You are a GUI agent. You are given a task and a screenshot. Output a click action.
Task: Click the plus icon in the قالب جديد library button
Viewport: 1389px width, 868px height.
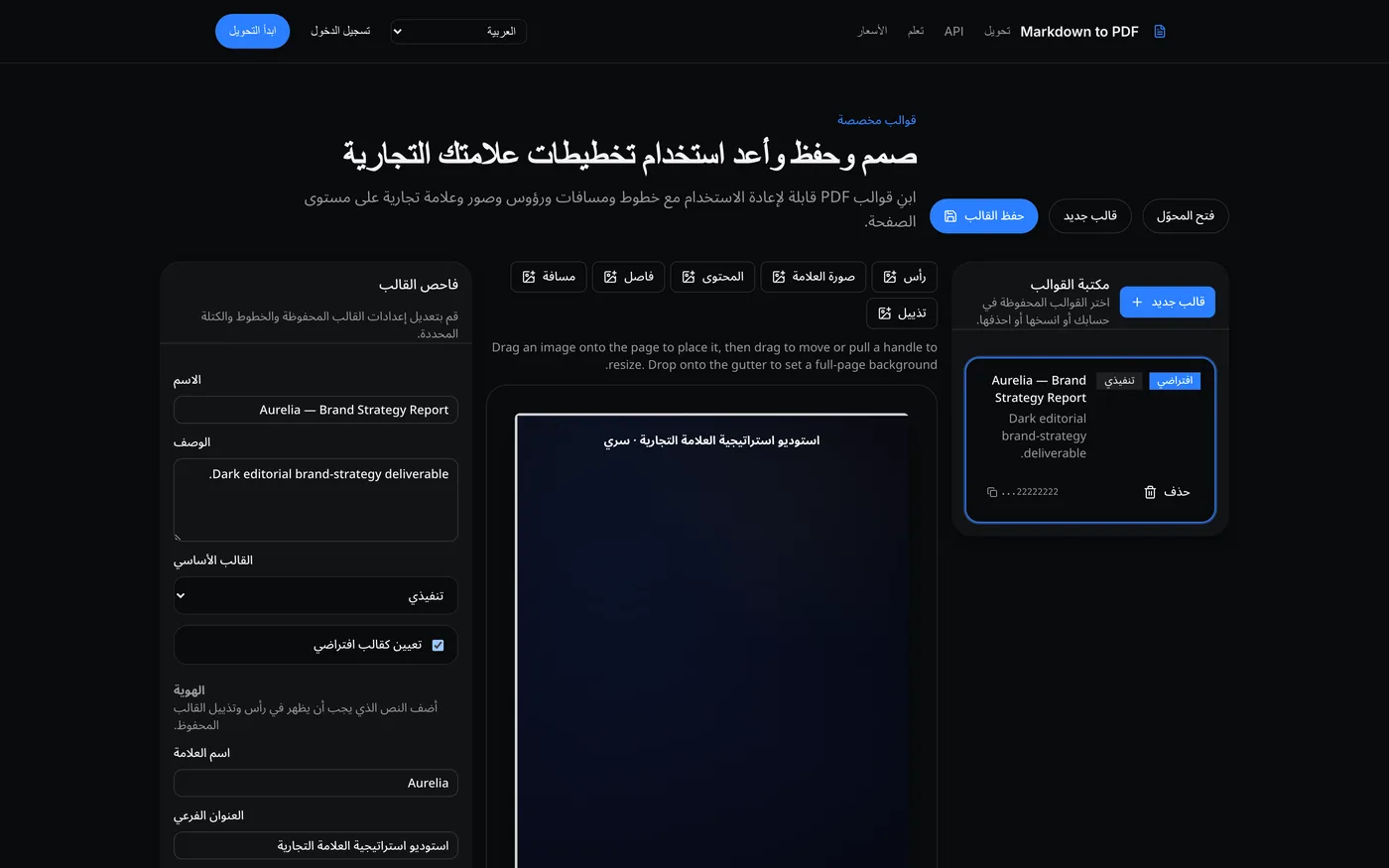(x=1137, y=302)
